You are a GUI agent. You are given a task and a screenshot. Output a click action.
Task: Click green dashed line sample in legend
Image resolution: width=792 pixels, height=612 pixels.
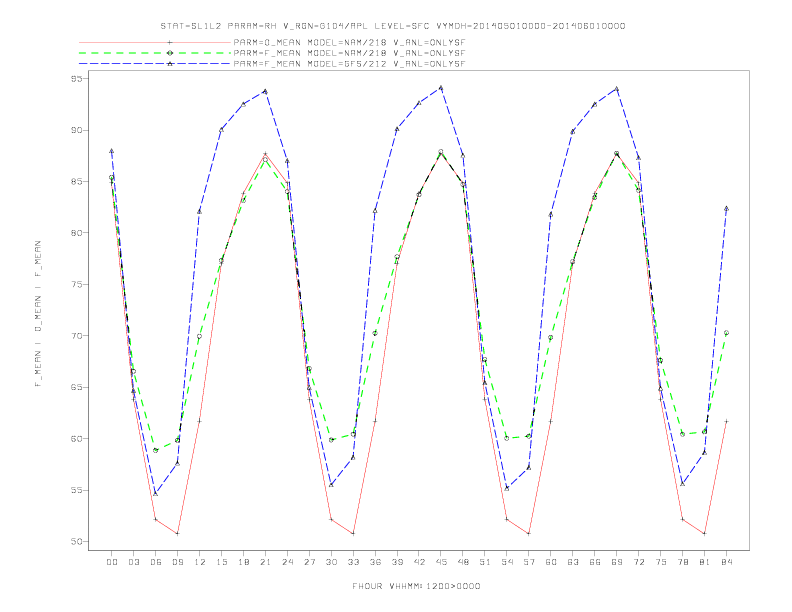[x=155, y=53]
